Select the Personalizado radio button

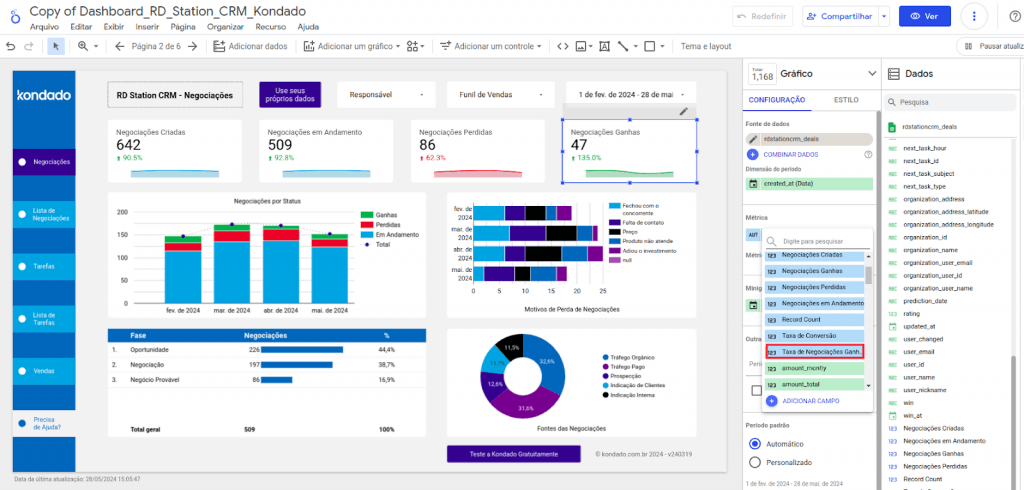click(755, 462)
